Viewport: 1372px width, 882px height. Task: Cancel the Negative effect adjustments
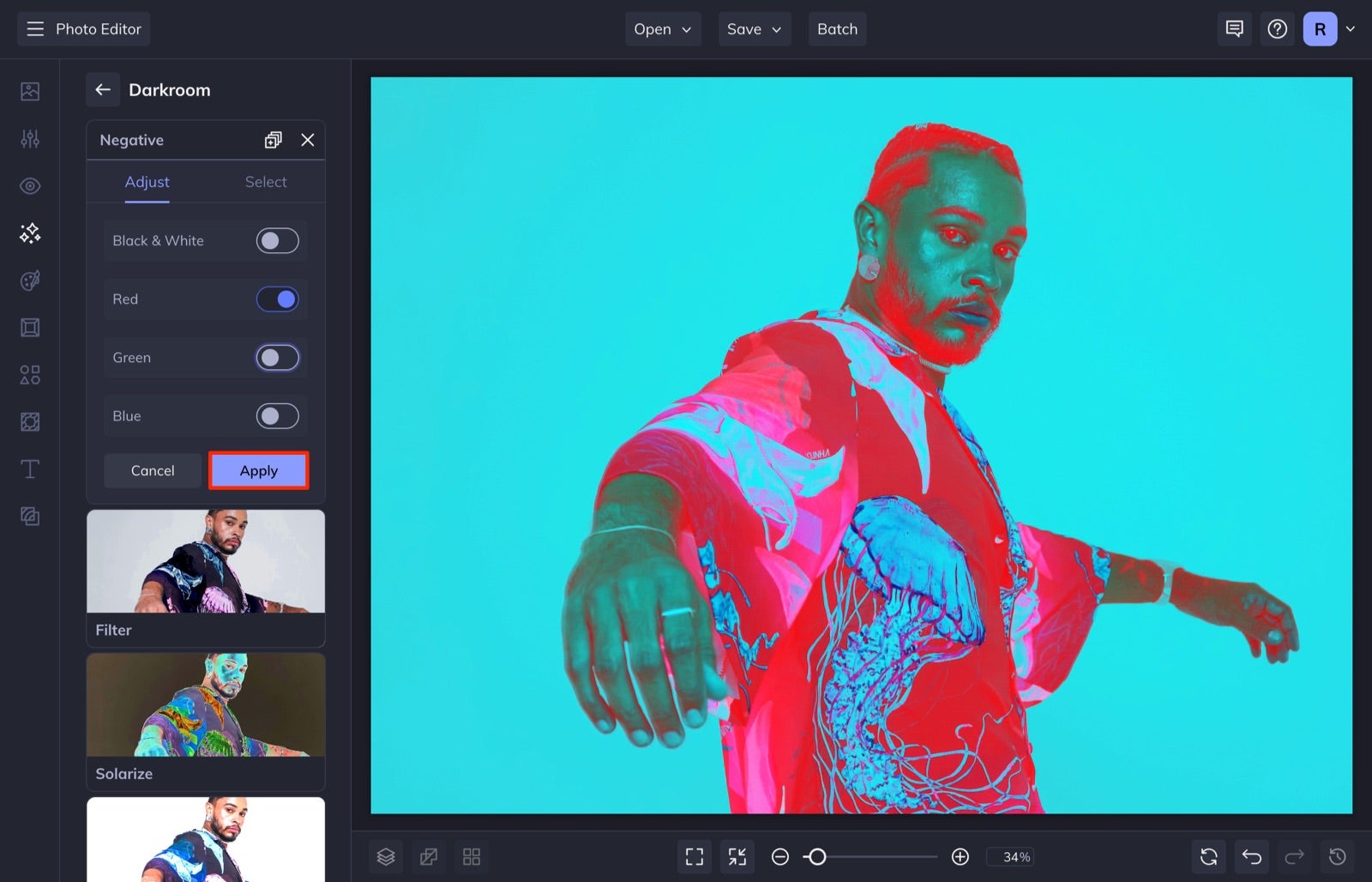pyautogui.click(x=153, y=470)
